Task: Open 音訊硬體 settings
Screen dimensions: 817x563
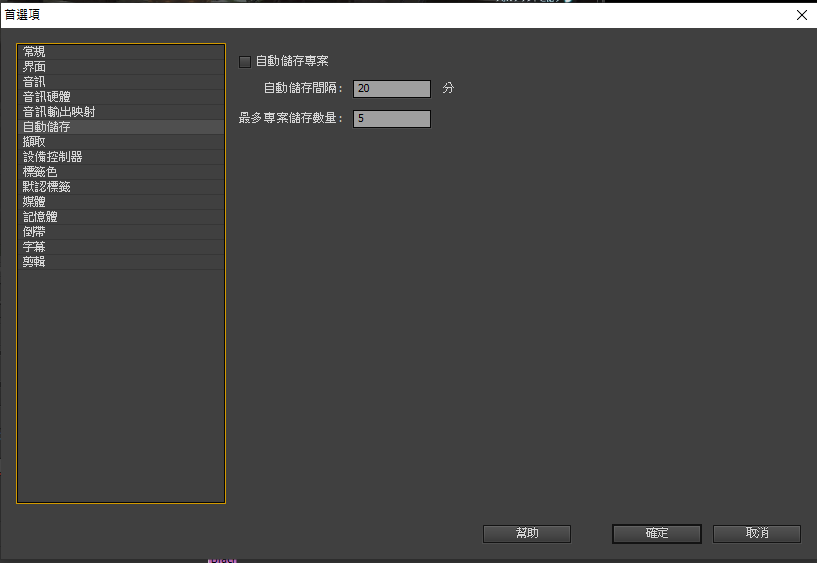Action: [x=121, y=97]
